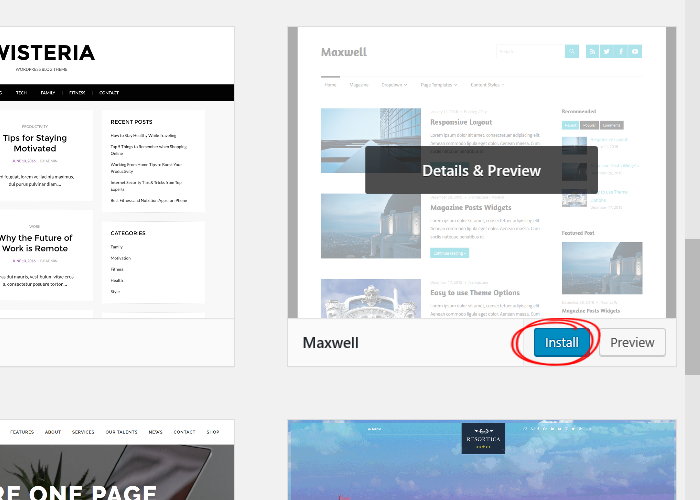Image resolution: width=700 pixels, height=500 pixels.
Task: Click 'RECENT POSTS' heading in Wisteria preview
Action: (x=131, y=122)
